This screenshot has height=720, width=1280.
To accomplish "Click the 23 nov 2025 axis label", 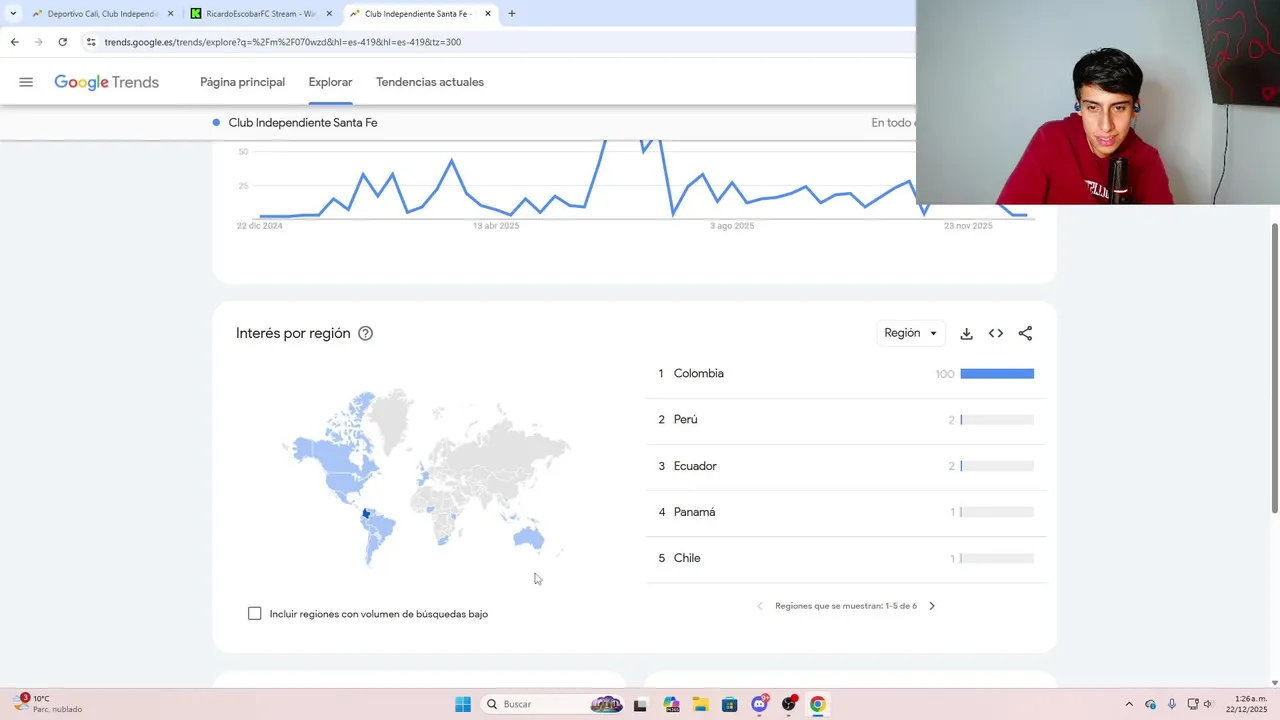I will pyautogui.click(x=968, y=226).
